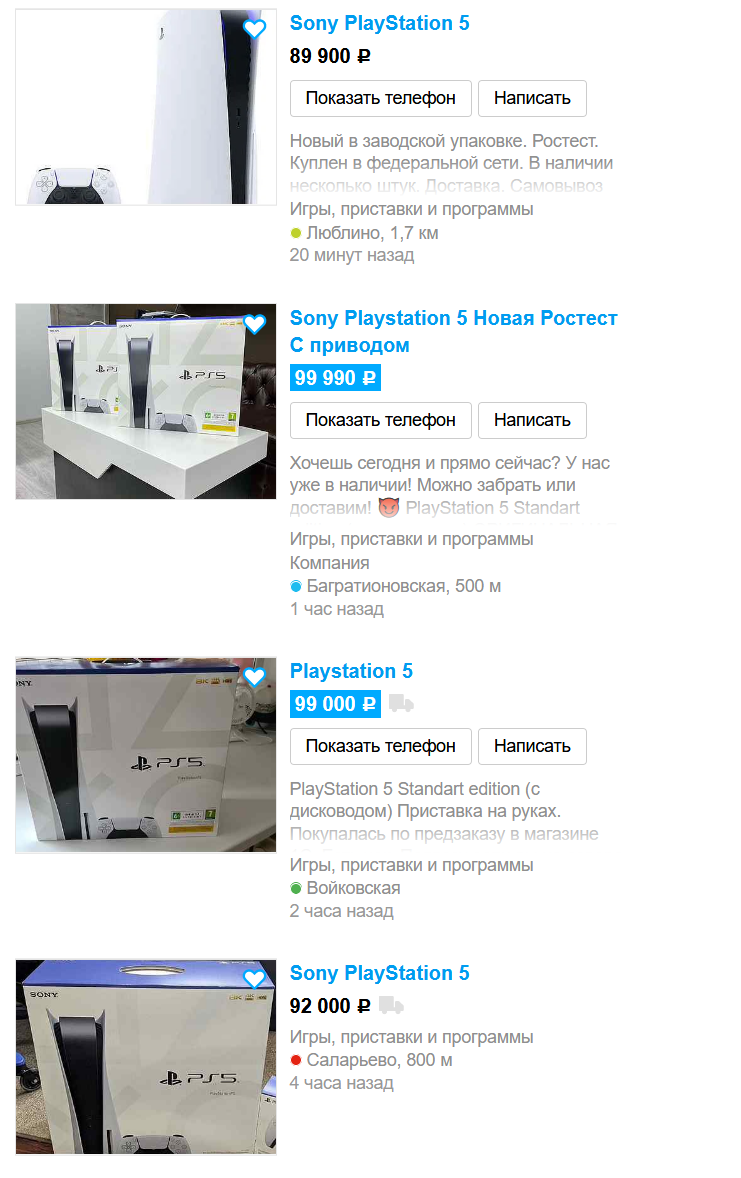Image resolution: width=741 pixels, height=1178 pixels.
Task: Show phone for Playstation 5 Войковская listing
Action: click(380, 747)
